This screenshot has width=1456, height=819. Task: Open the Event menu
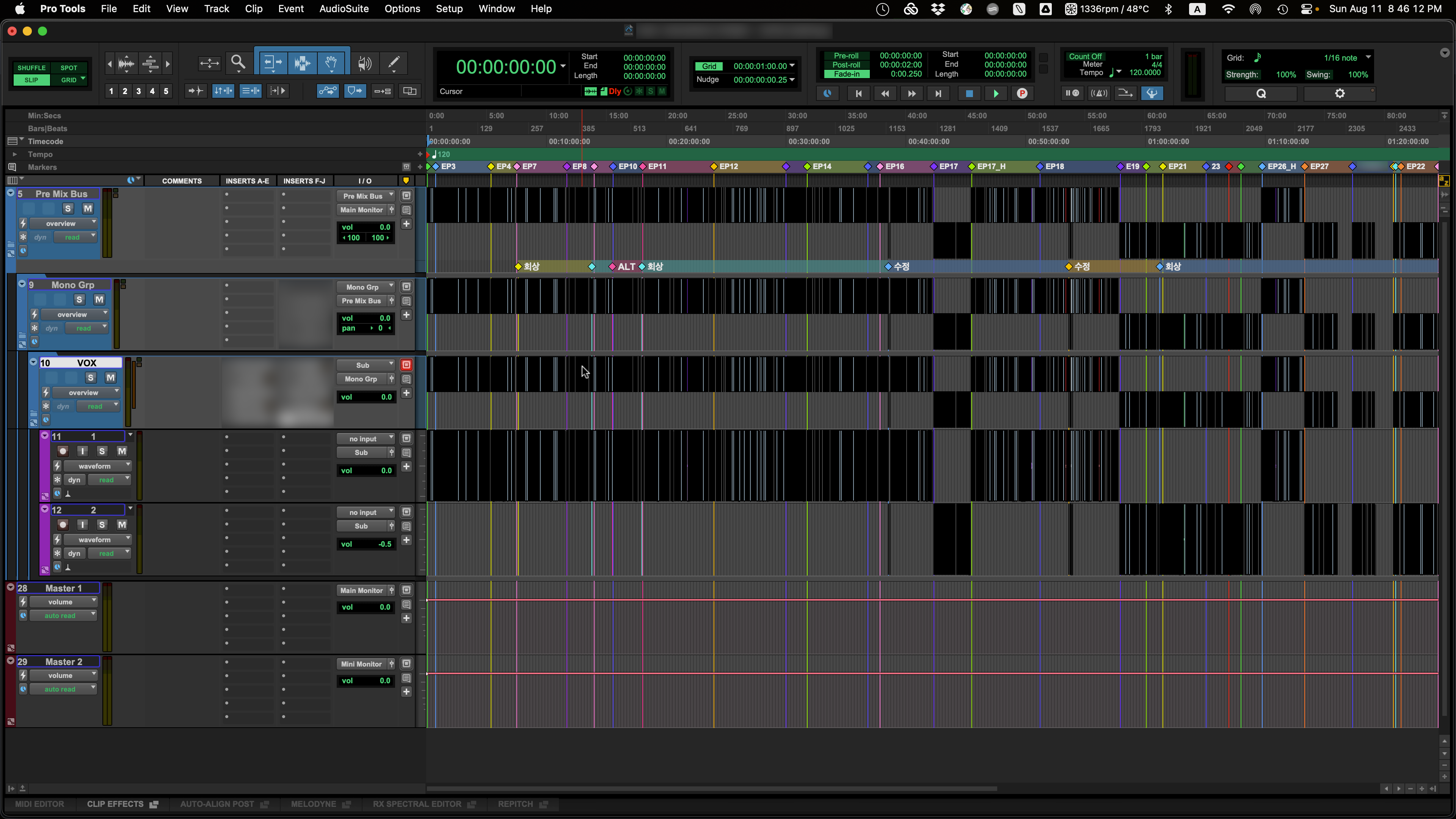290,9
